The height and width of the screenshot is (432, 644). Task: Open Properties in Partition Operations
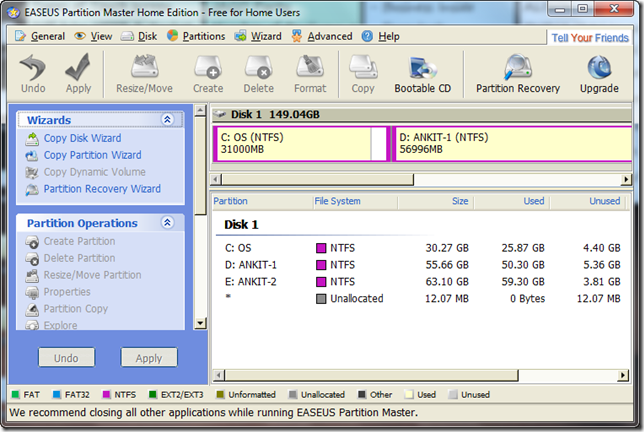(x=67, y=292)
